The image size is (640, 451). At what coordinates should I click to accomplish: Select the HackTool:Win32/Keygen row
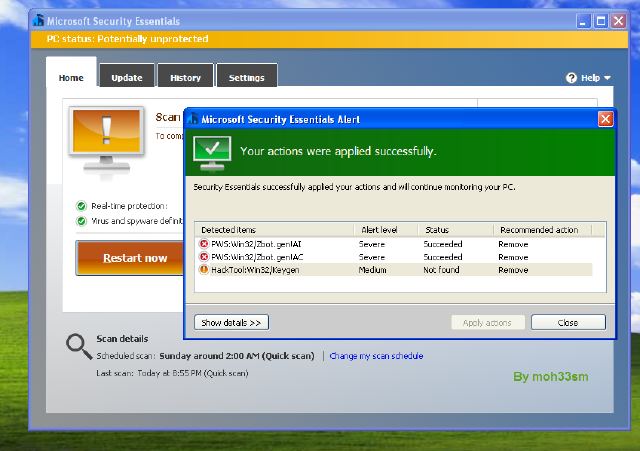click(x=394, y=270)
